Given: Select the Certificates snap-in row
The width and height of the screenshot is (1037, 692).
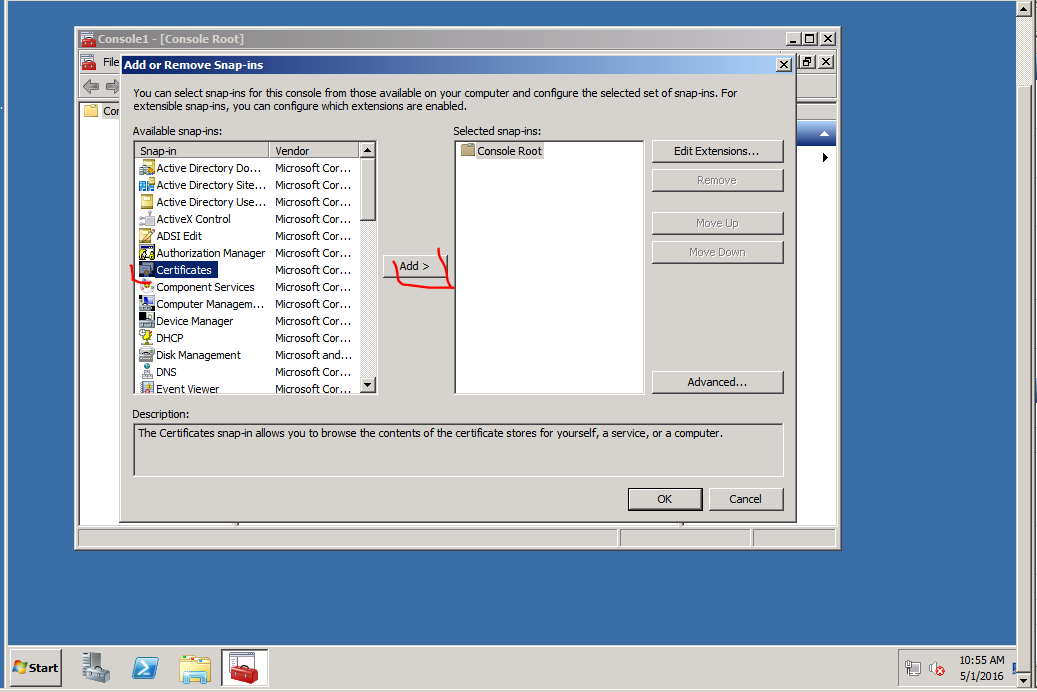Looking at the screenshot, I should coord(245,270).
